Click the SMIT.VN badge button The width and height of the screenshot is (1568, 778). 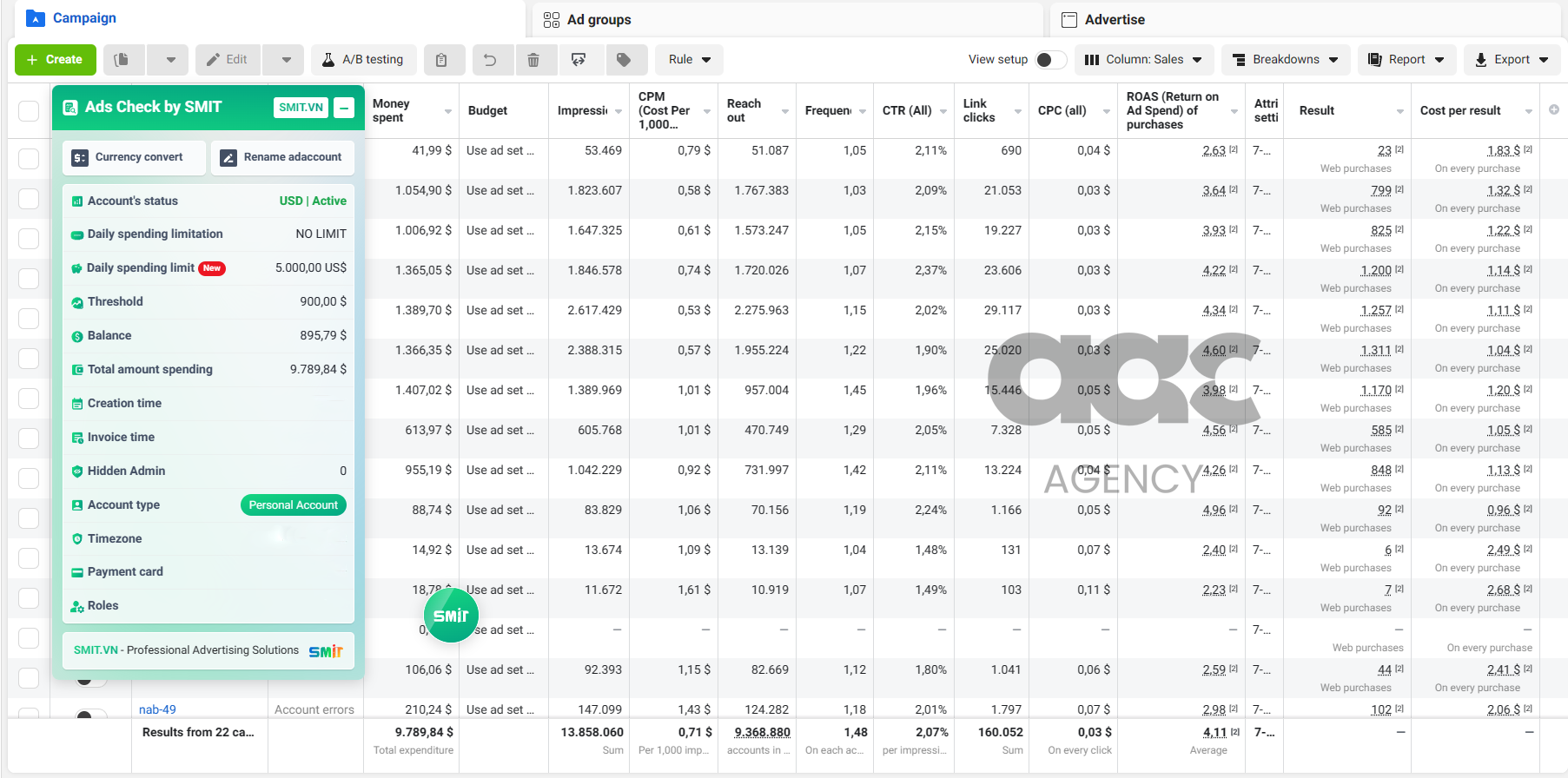[x=301, y=108]
